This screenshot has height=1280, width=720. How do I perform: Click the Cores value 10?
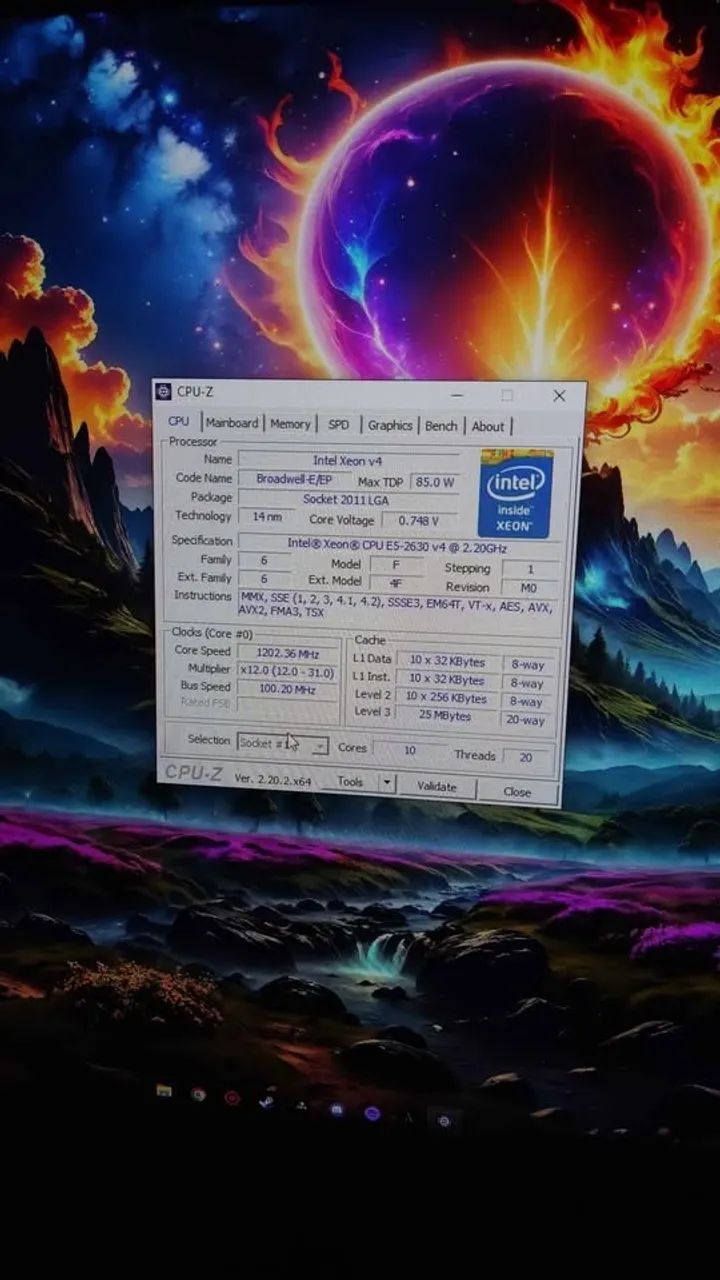[409, 750]
